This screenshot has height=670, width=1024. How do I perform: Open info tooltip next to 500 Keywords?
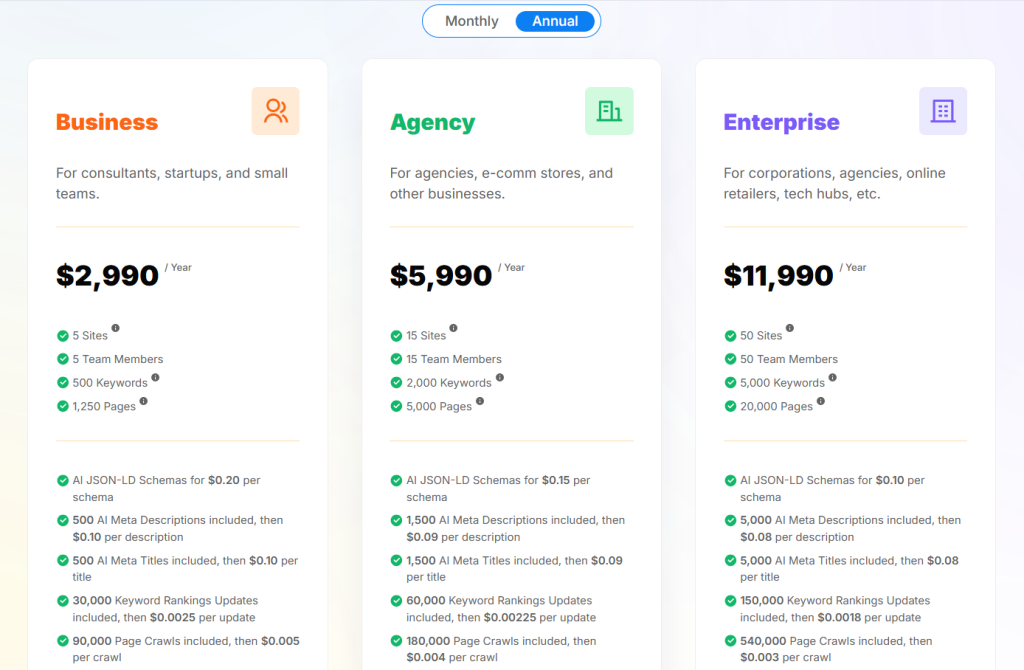tap(155, 377)
